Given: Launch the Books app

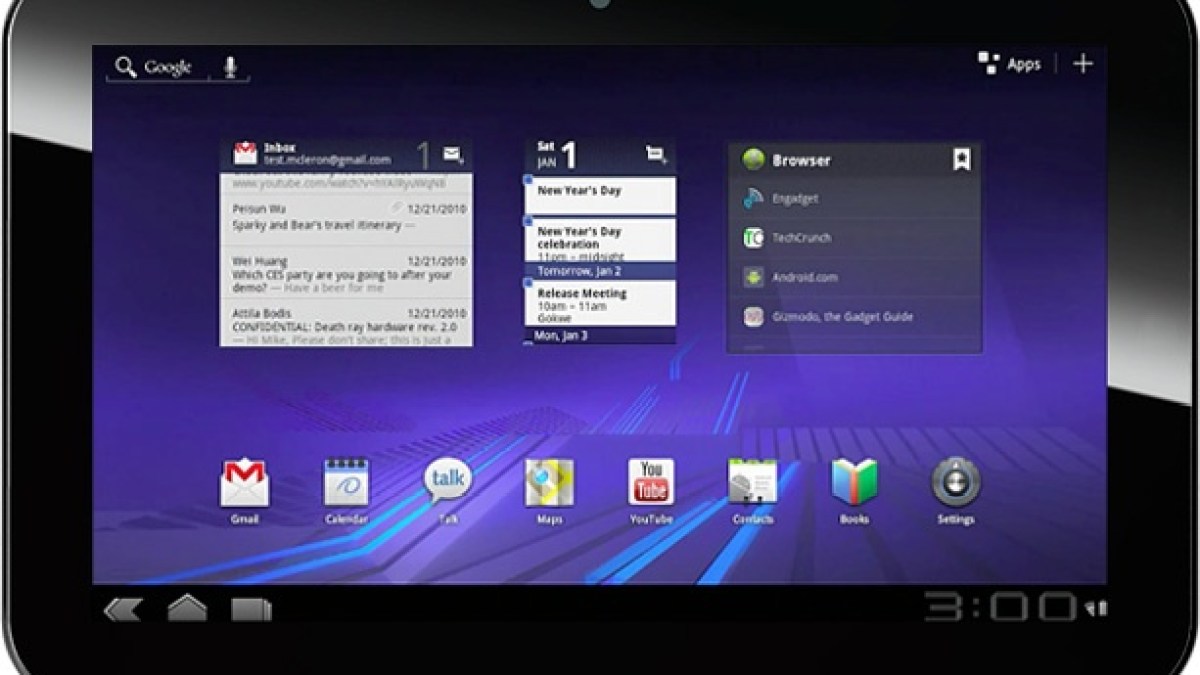Looking at the screenshot, I should [x=854, y=484].
